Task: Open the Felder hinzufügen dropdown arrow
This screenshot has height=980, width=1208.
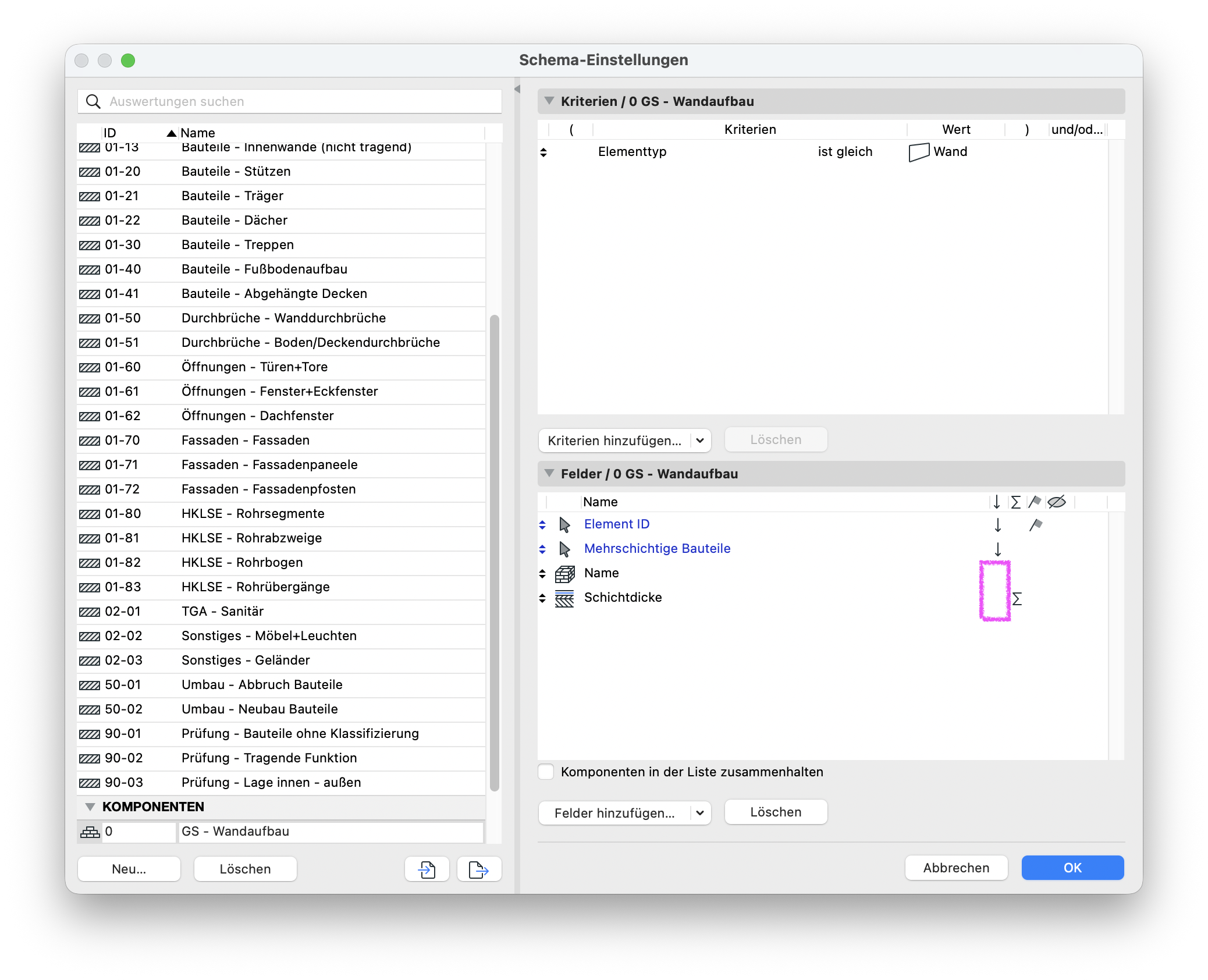Action: pyautogui.click(x=700, y=813)
